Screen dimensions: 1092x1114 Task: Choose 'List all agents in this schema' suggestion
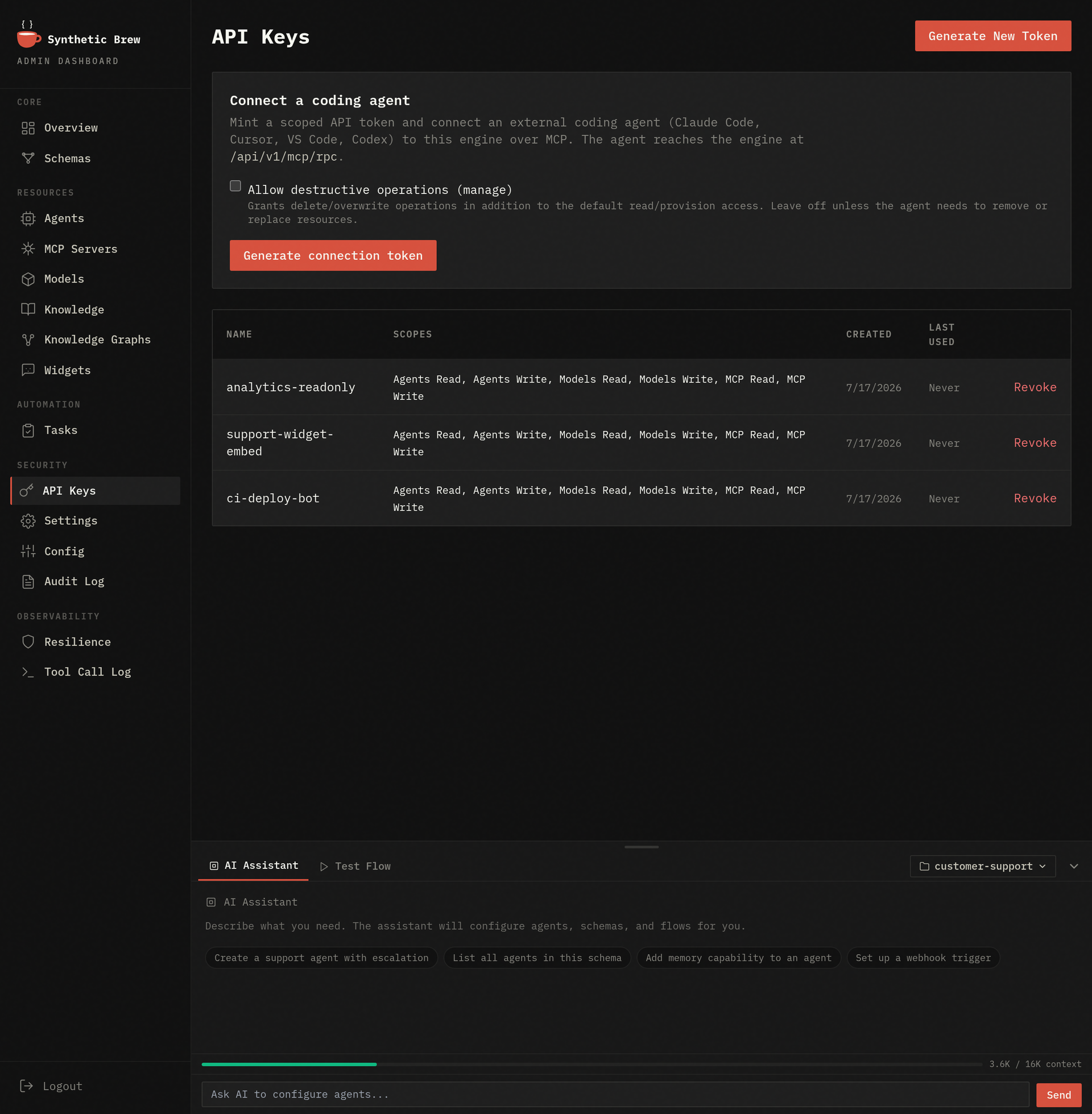pos(537,958)
